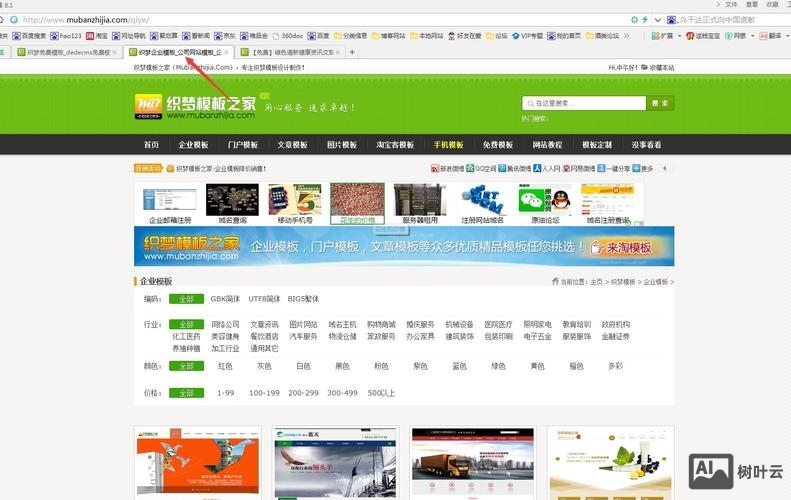Click the green 搜索 button
Image resolution: width=791 pixels, height=500 pixels.
[660, 103]
